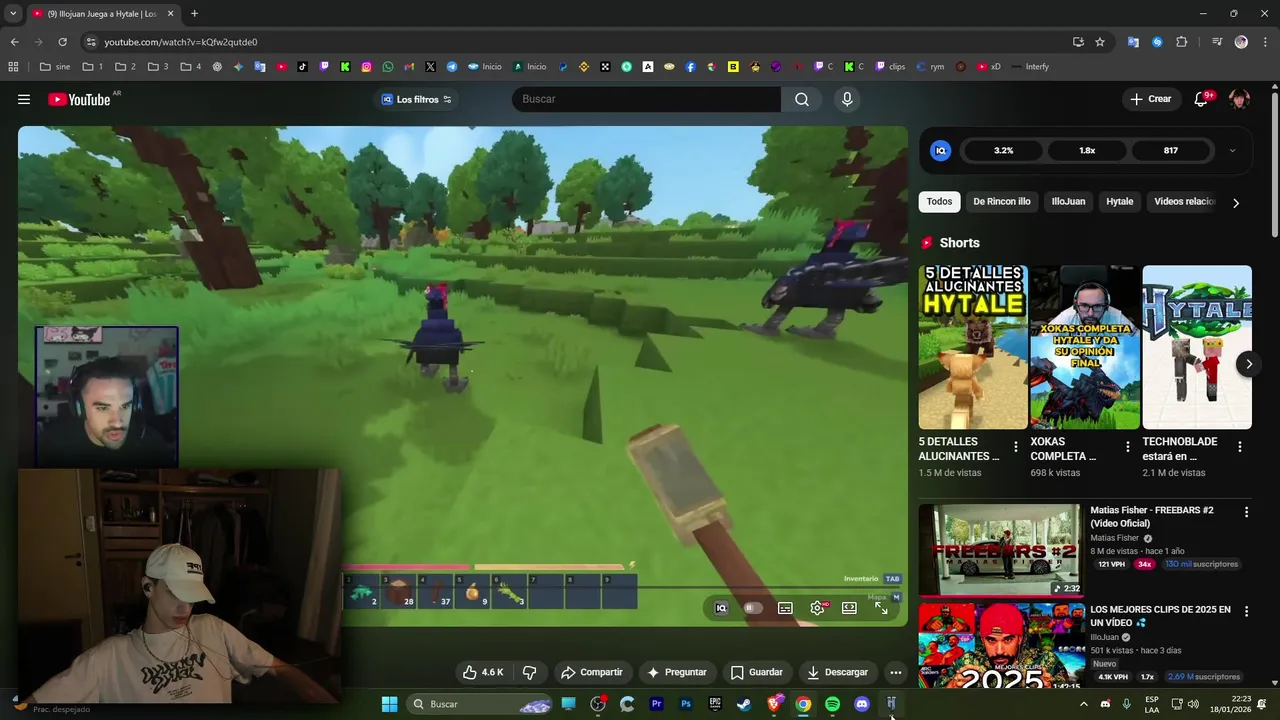
Task: Open the sine bookmarks folder
Action: (x=55, y=67)
